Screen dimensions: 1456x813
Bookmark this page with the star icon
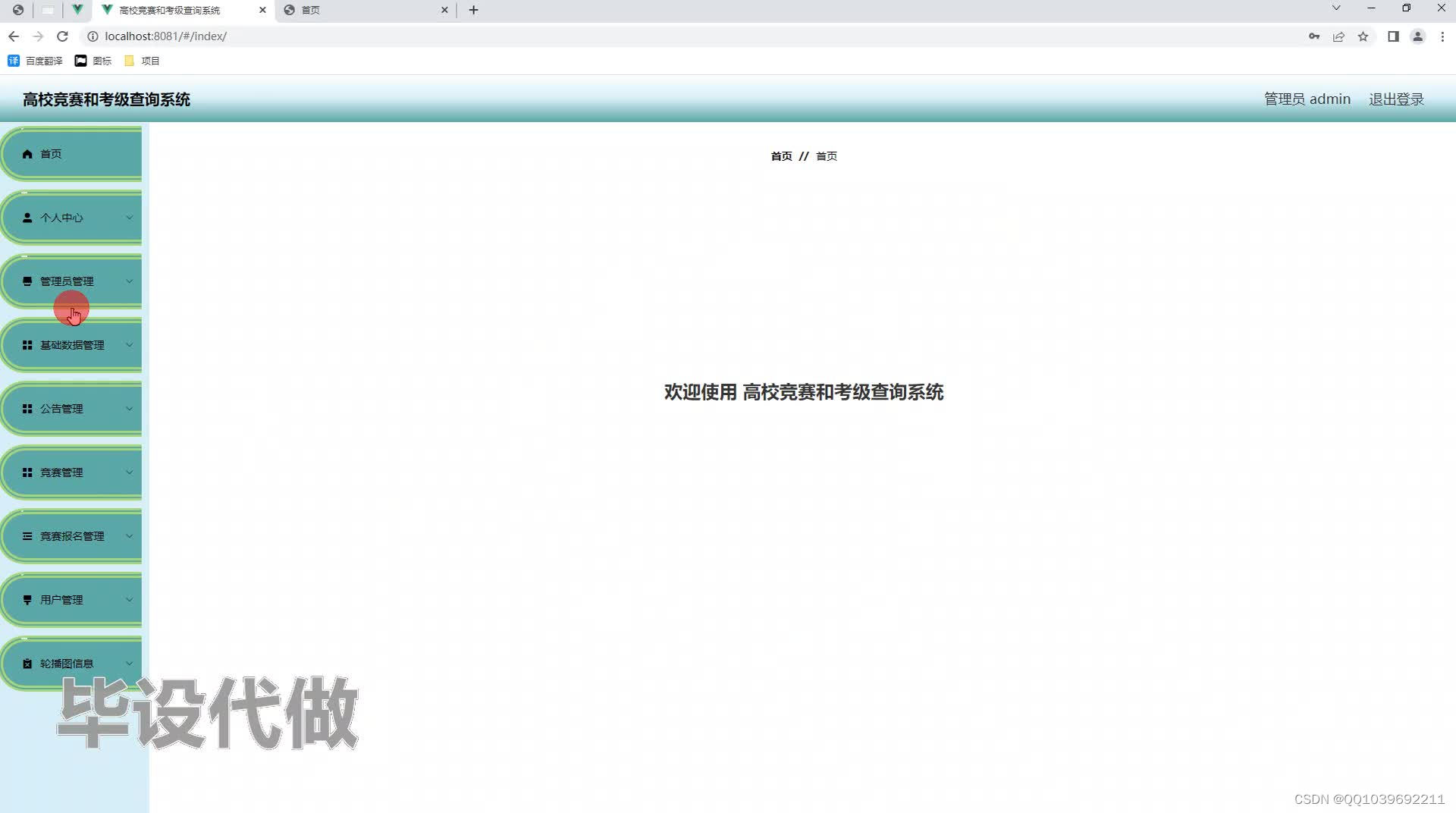click(1363, 36)
